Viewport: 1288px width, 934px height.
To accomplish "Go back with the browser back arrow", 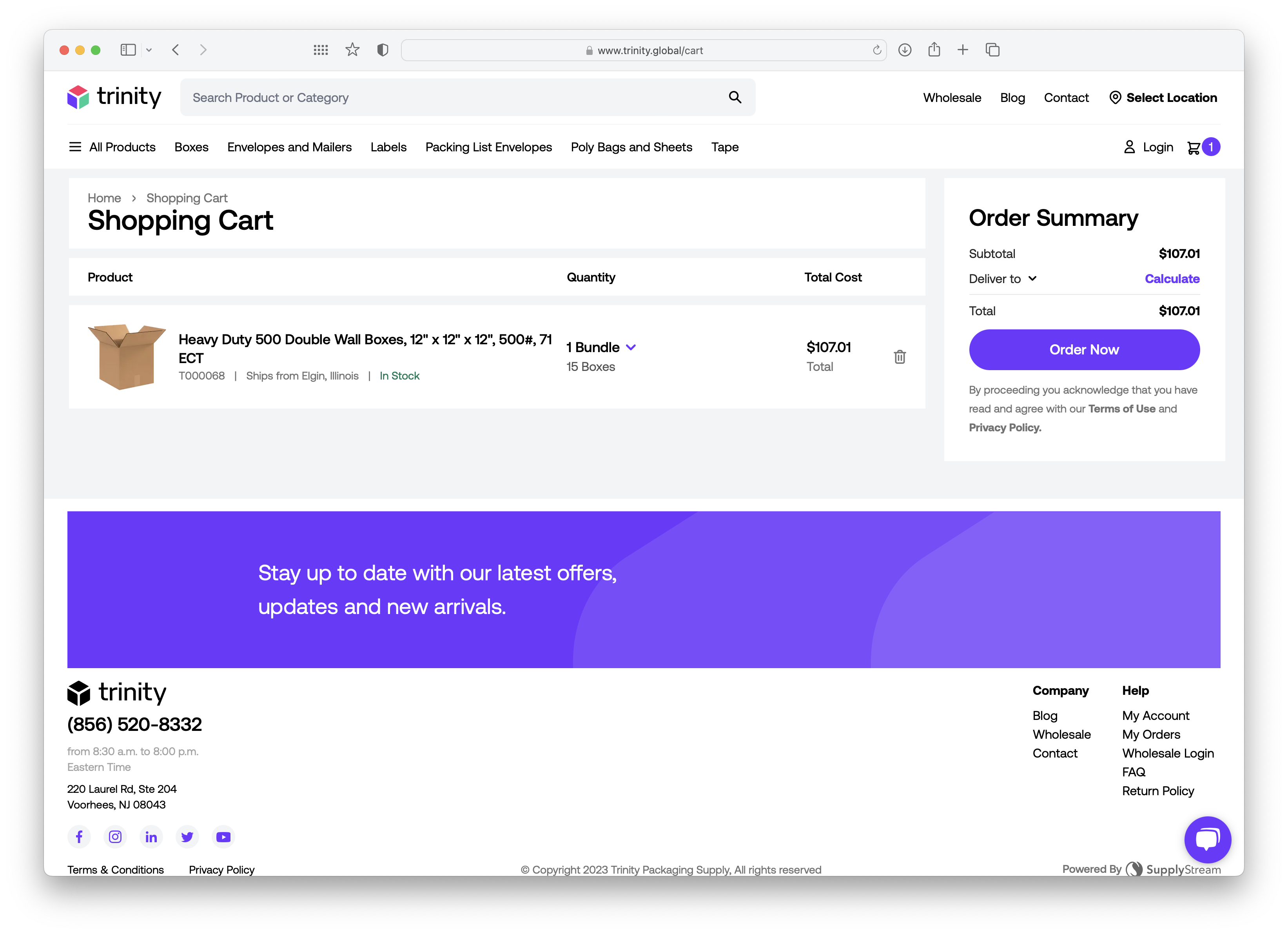I will [x=176, y=50].
